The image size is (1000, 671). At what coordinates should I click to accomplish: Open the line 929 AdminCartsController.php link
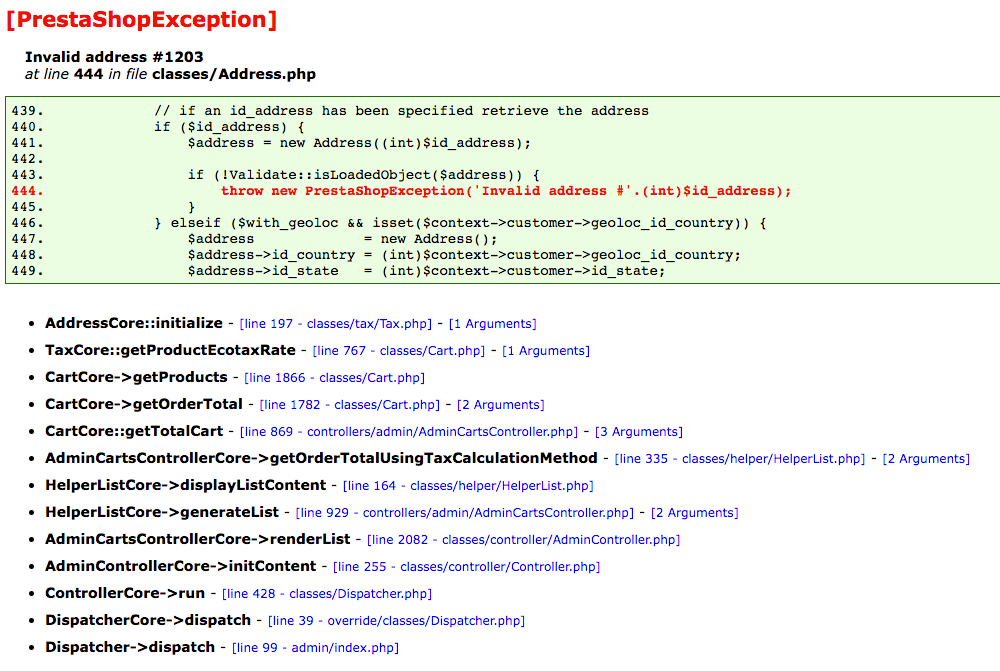[465, 513]
